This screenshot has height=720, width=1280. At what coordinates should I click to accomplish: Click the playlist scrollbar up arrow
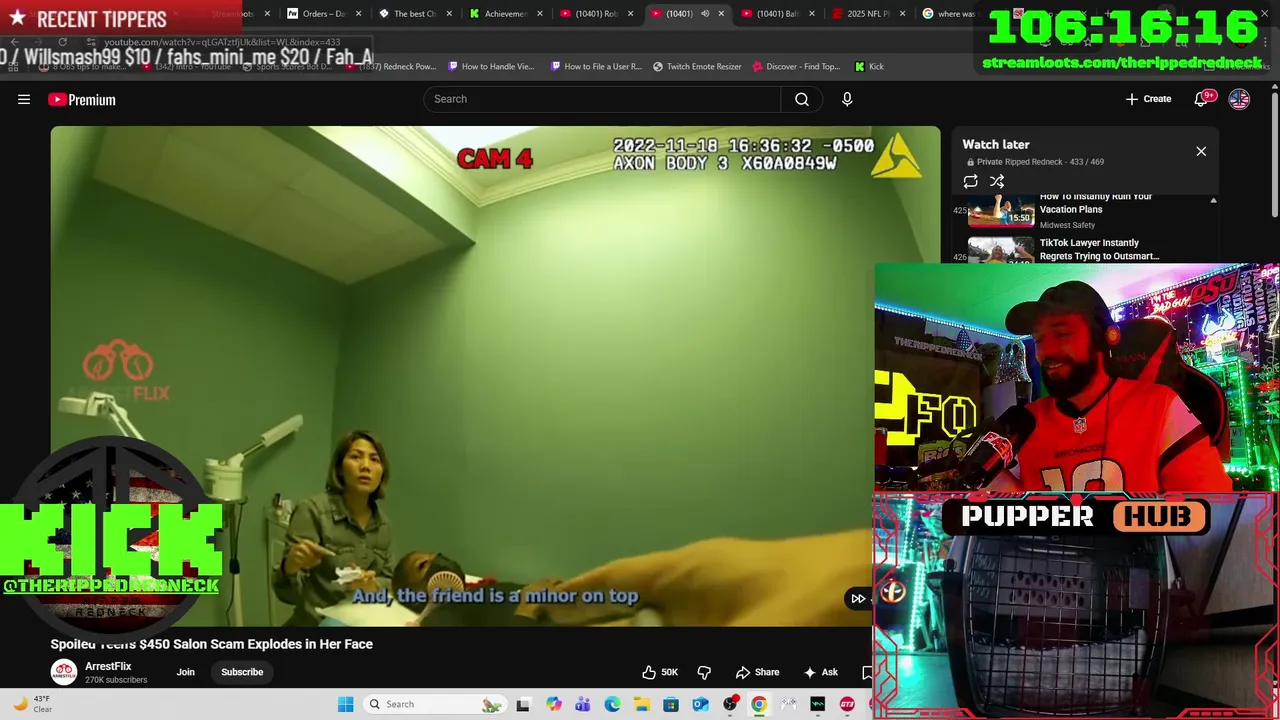pyautogui.click(x=1213, y=200)
